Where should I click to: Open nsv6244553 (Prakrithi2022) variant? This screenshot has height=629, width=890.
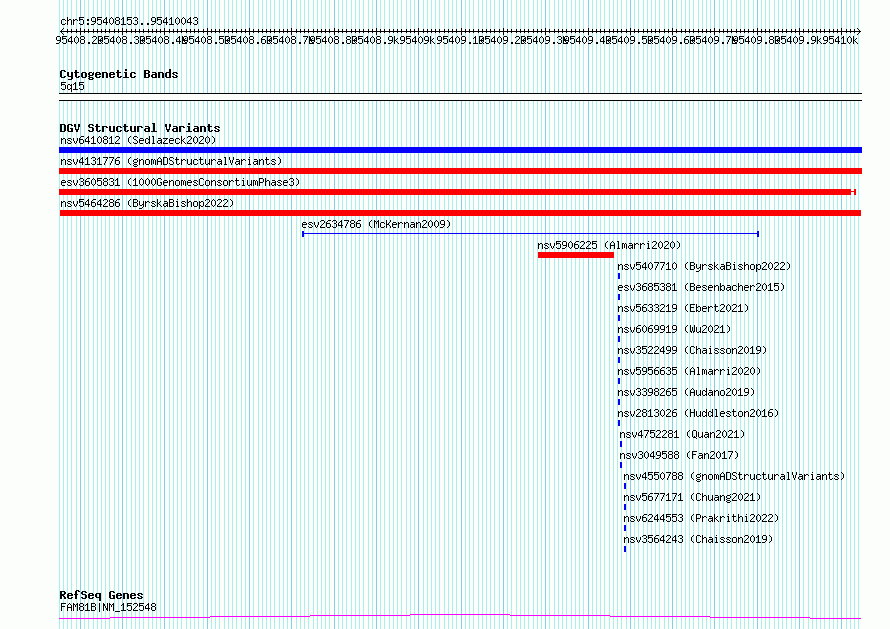point(702,518)
